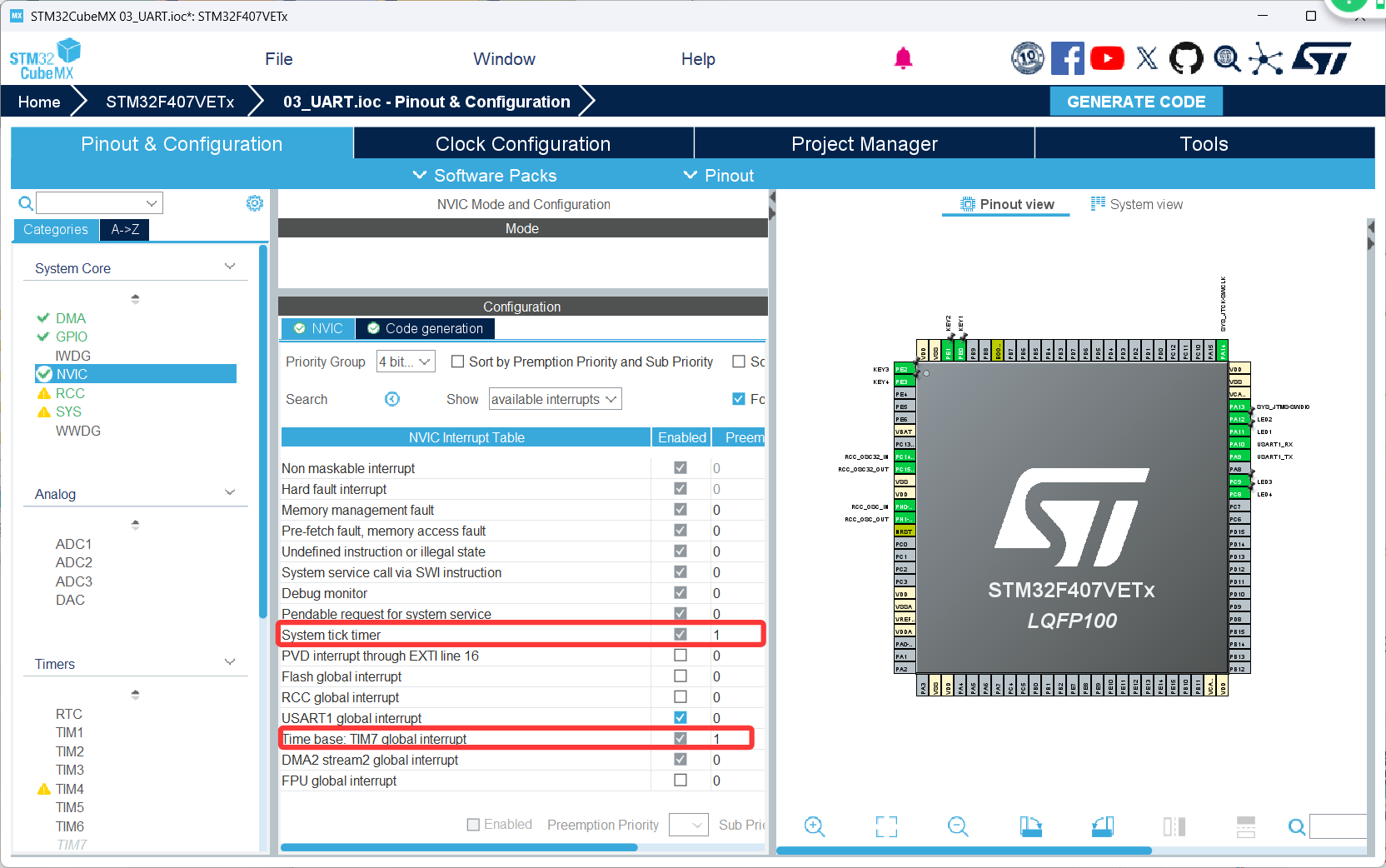Toggle PVD interrupt through EXTI line 16 checkbox
1386x868 pixels.
[x=681, y=656]
